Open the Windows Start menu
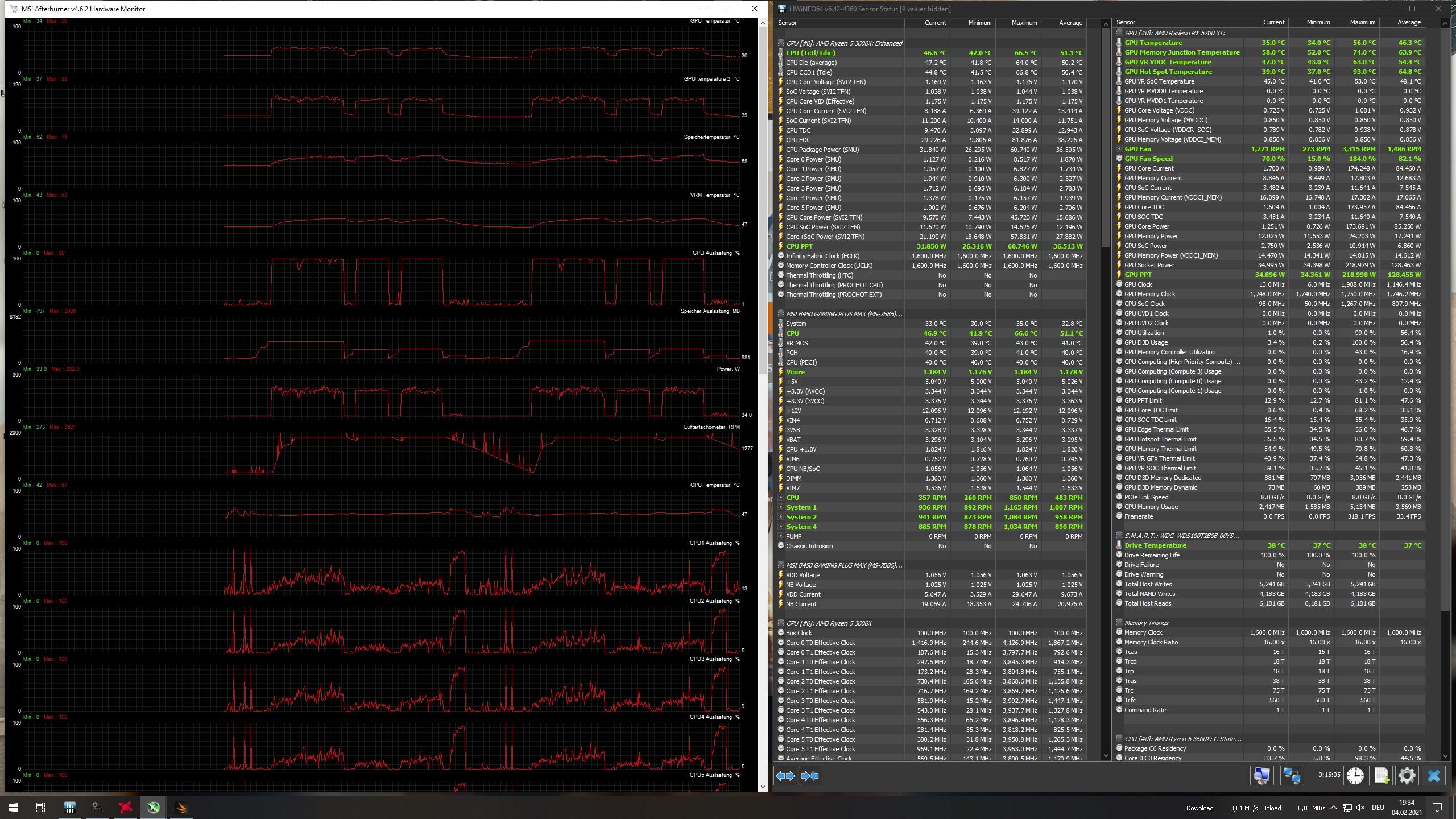 [x=14, y=807]
